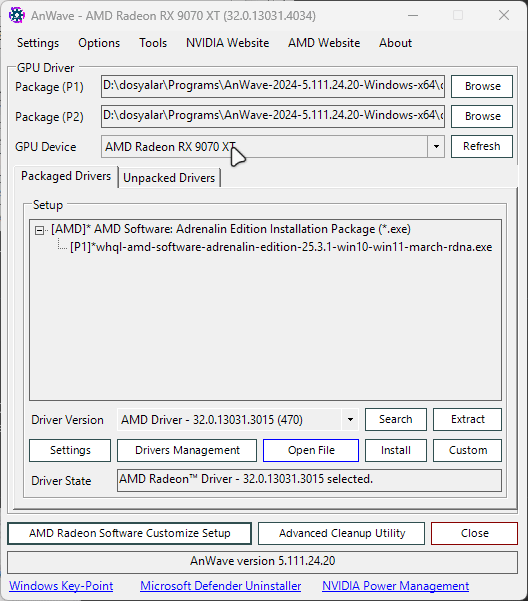Browse for Package (P2)

coord(482,116)
